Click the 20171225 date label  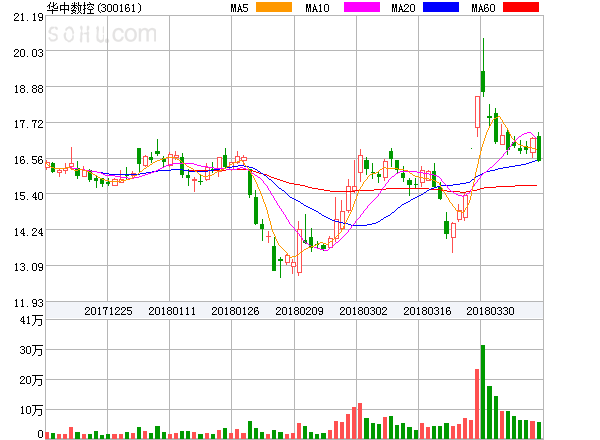[x=108, y=311]
